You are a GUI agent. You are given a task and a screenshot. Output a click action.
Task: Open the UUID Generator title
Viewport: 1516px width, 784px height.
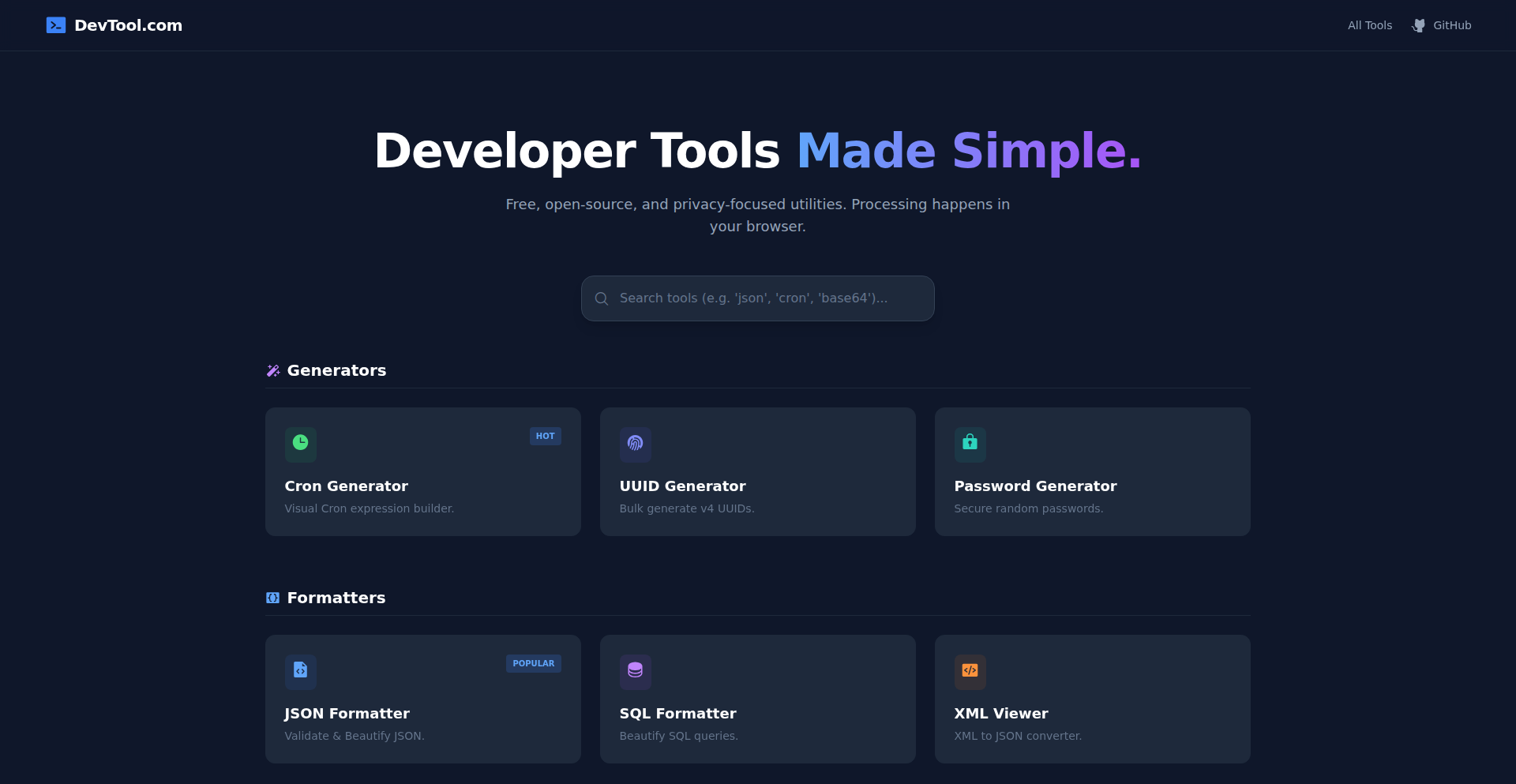(683, 486)
